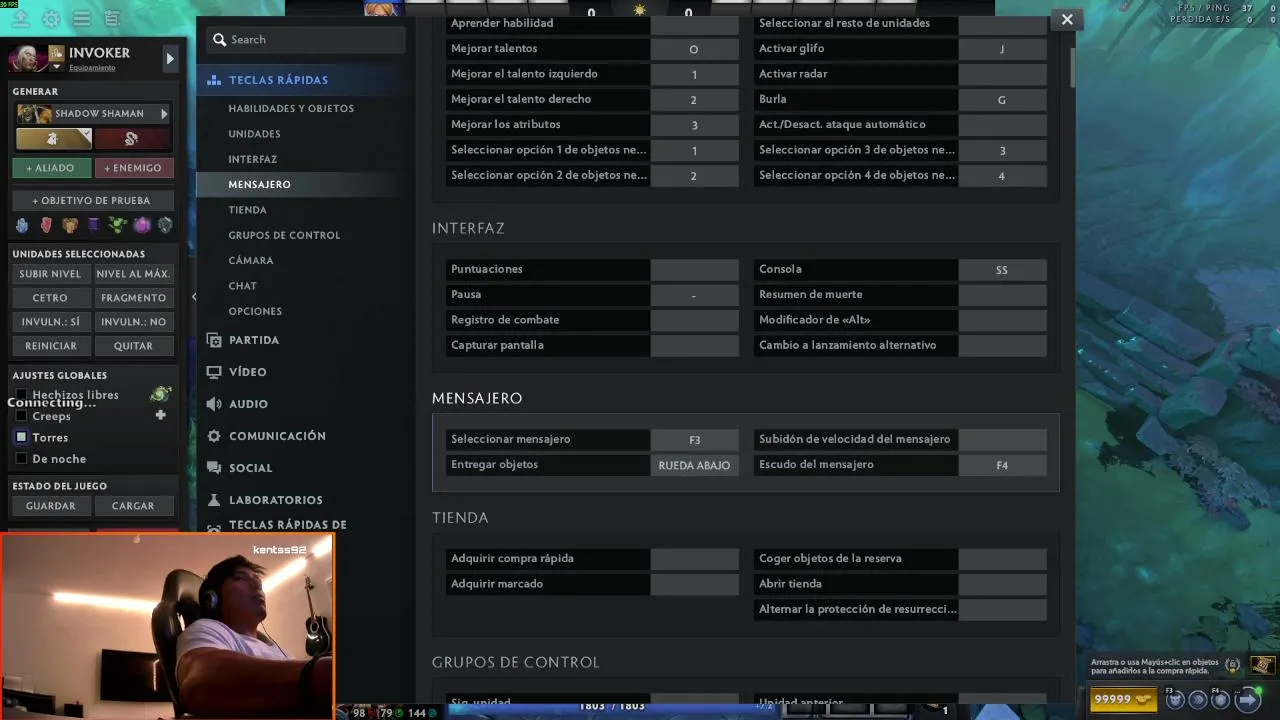The width and height of the screenshot is (1280, 720).
Task: Click the Consola SS key binding box
Action: (1002, 270)
